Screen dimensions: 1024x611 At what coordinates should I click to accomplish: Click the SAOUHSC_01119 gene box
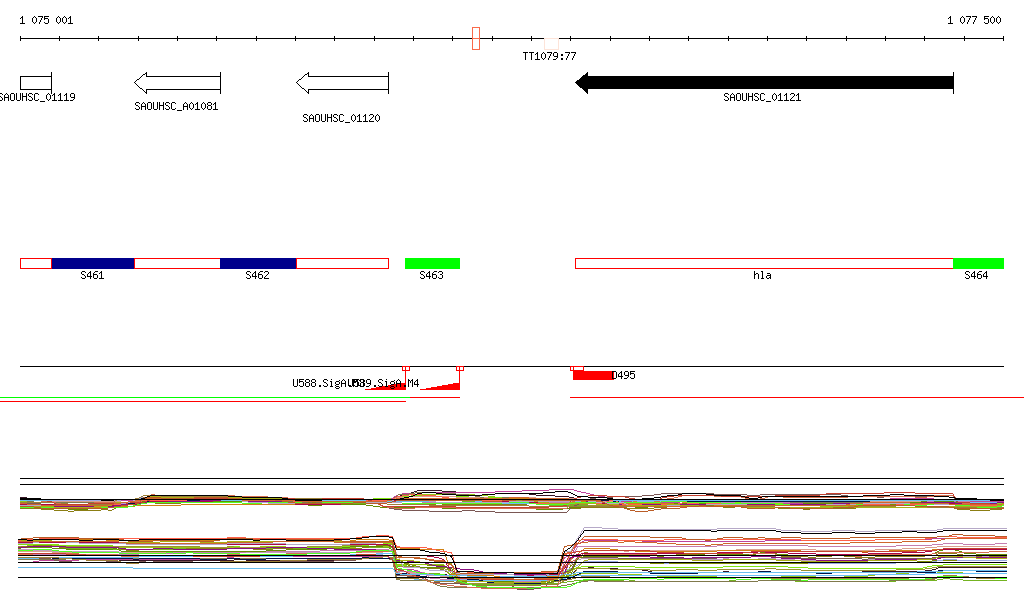(x=35, y=82)
